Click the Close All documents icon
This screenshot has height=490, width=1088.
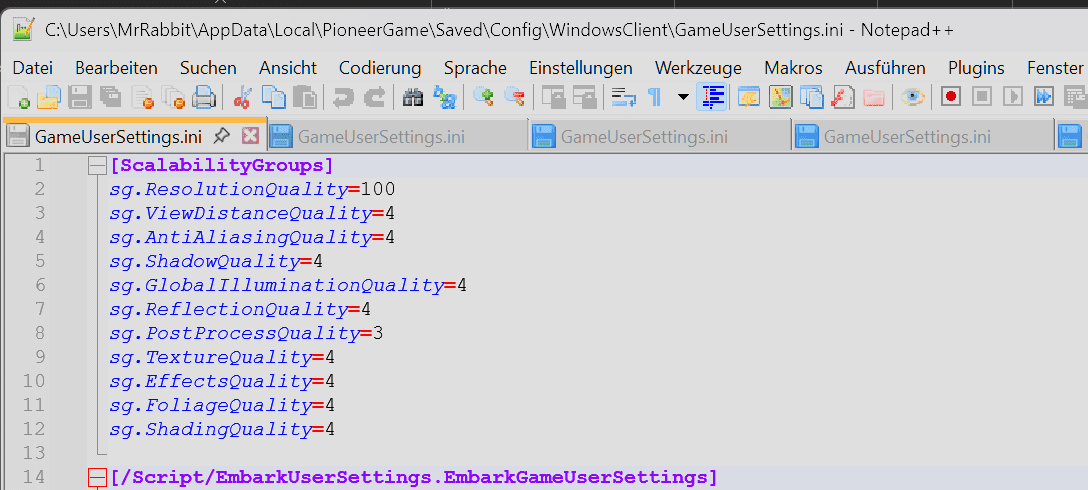(x=173, y=97)
